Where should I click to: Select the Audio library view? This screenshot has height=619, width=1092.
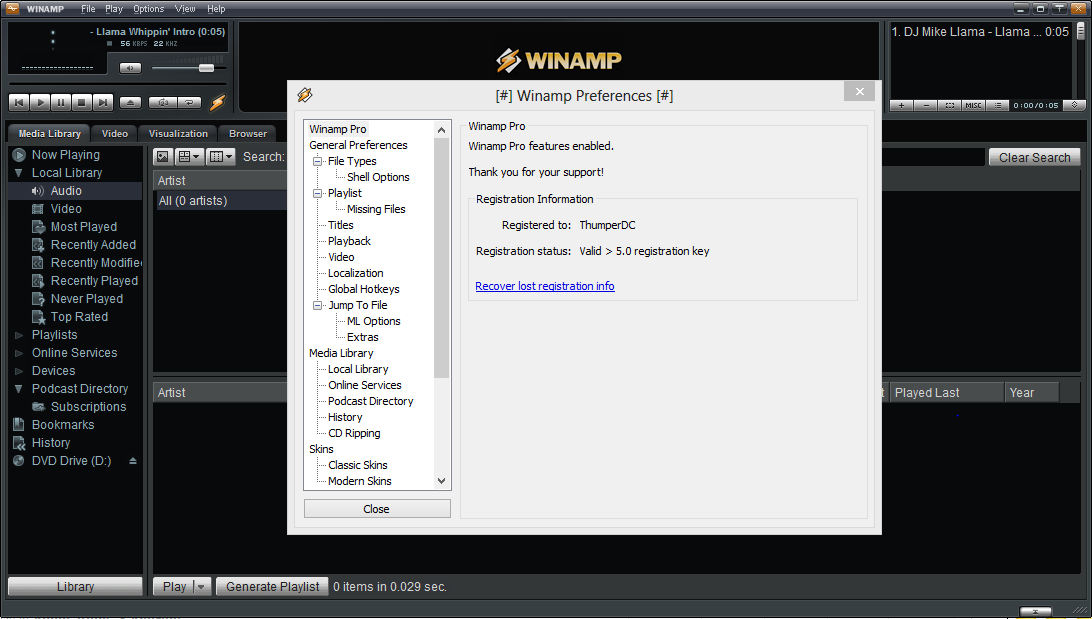point(66,191)
